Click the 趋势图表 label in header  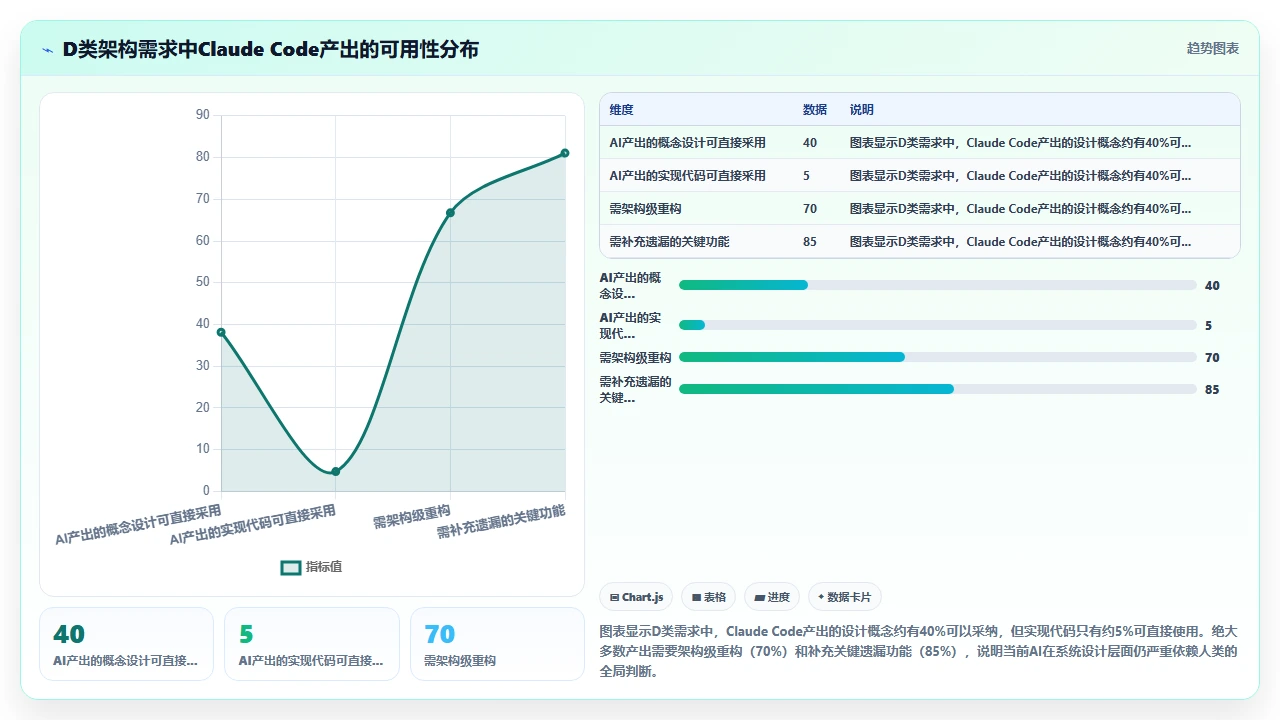[x=1213, y=48]
